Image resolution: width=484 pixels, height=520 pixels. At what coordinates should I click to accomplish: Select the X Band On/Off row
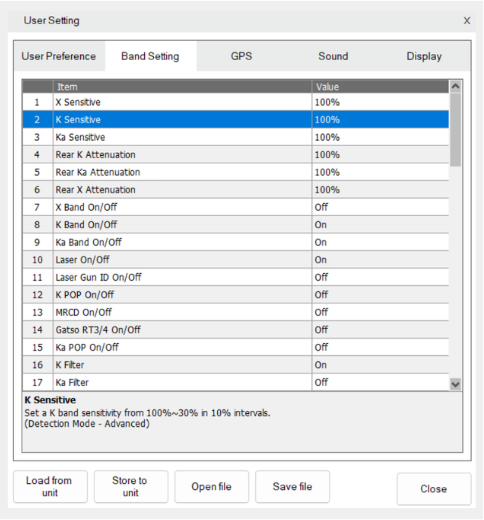click(x=236, y=207)
